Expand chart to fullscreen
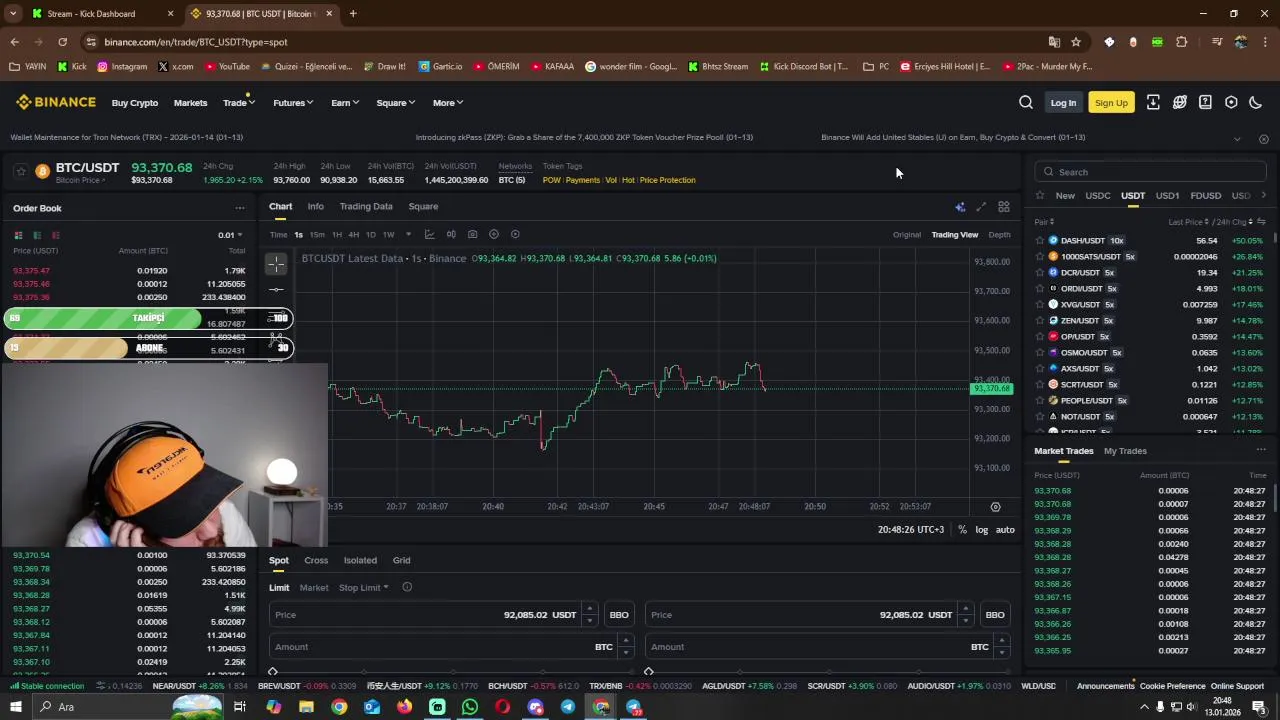Screen dimensions: 1280x720 tap(981, 207)
